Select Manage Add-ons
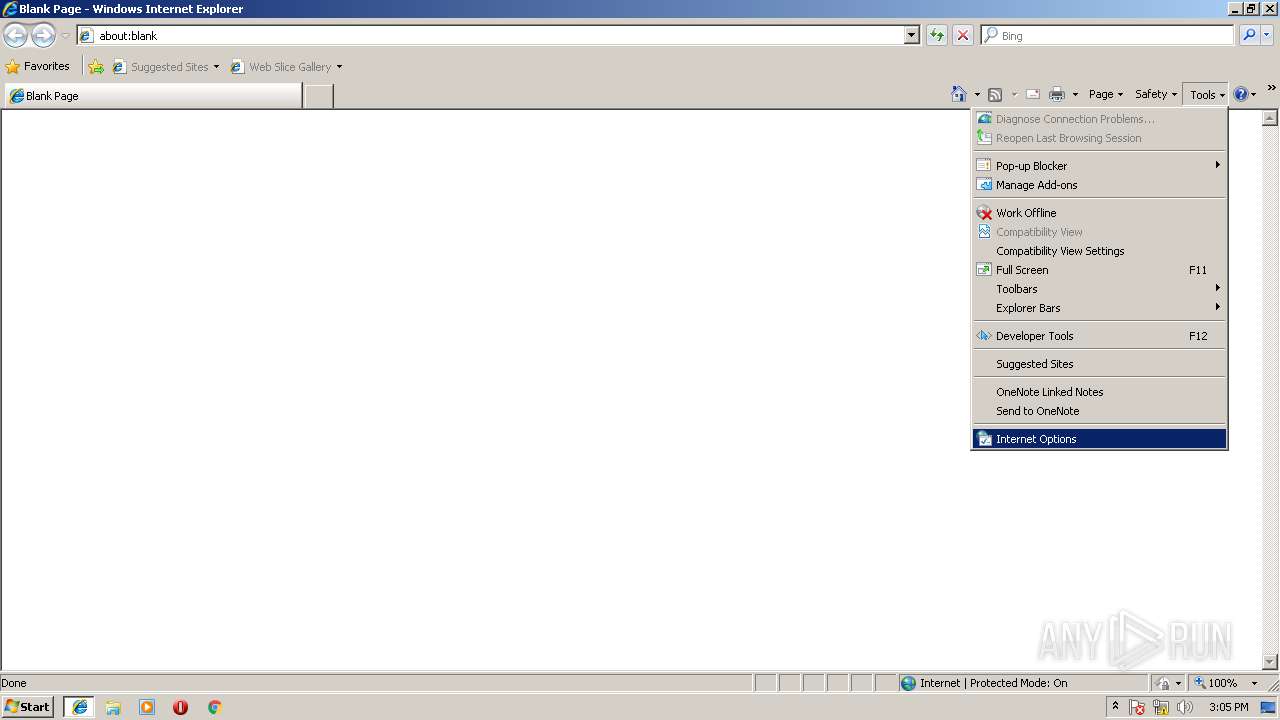The image size is (1280, 720). pyautogui.click(x=1099, y=185)
